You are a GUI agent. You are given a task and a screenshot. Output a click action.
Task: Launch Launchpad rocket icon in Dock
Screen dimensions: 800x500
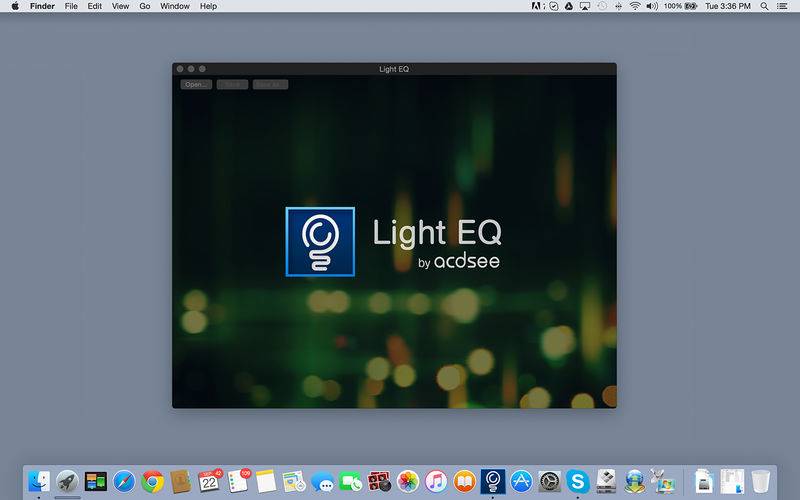click(67, 481)
